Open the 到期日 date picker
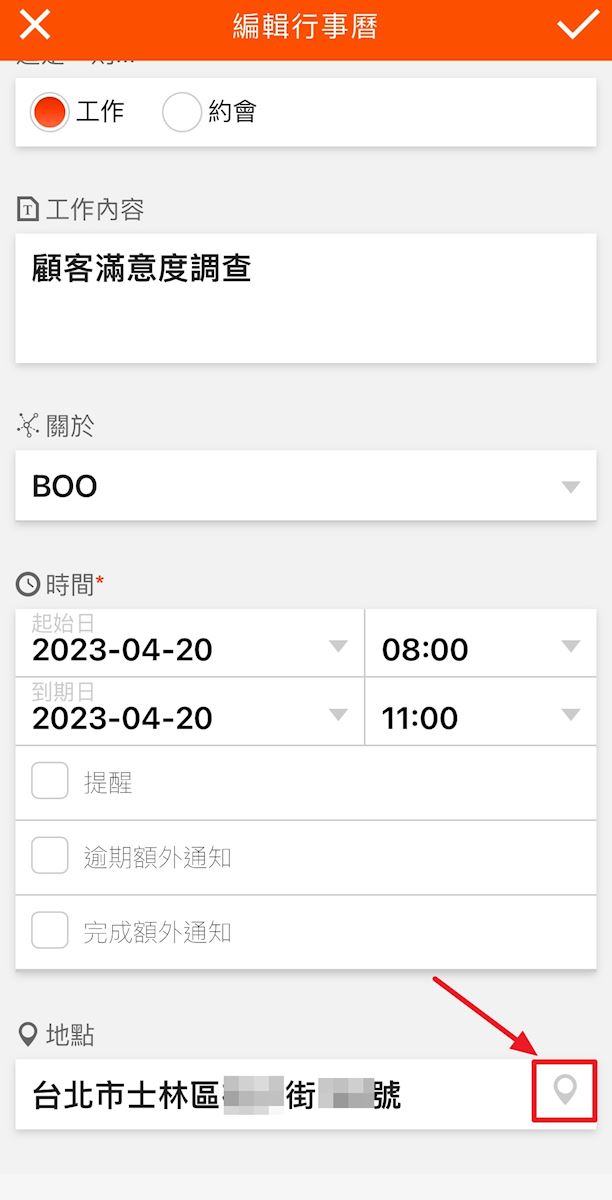This screenshot has height=1200, width=612. point(190,712)
